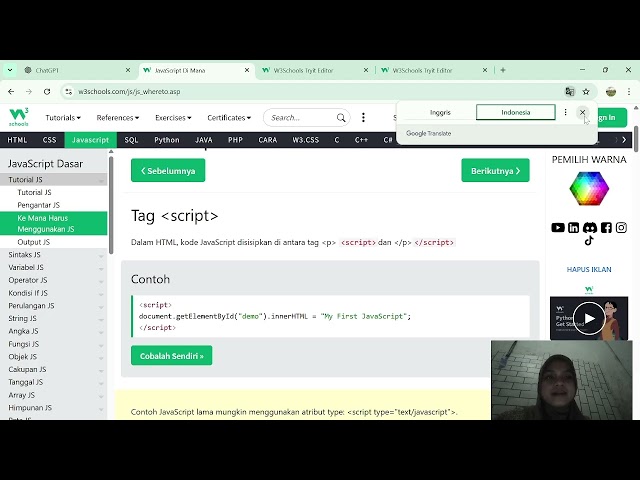Close the ChatGPT tab
Screen dimensions: 640x480
(128, 70)
